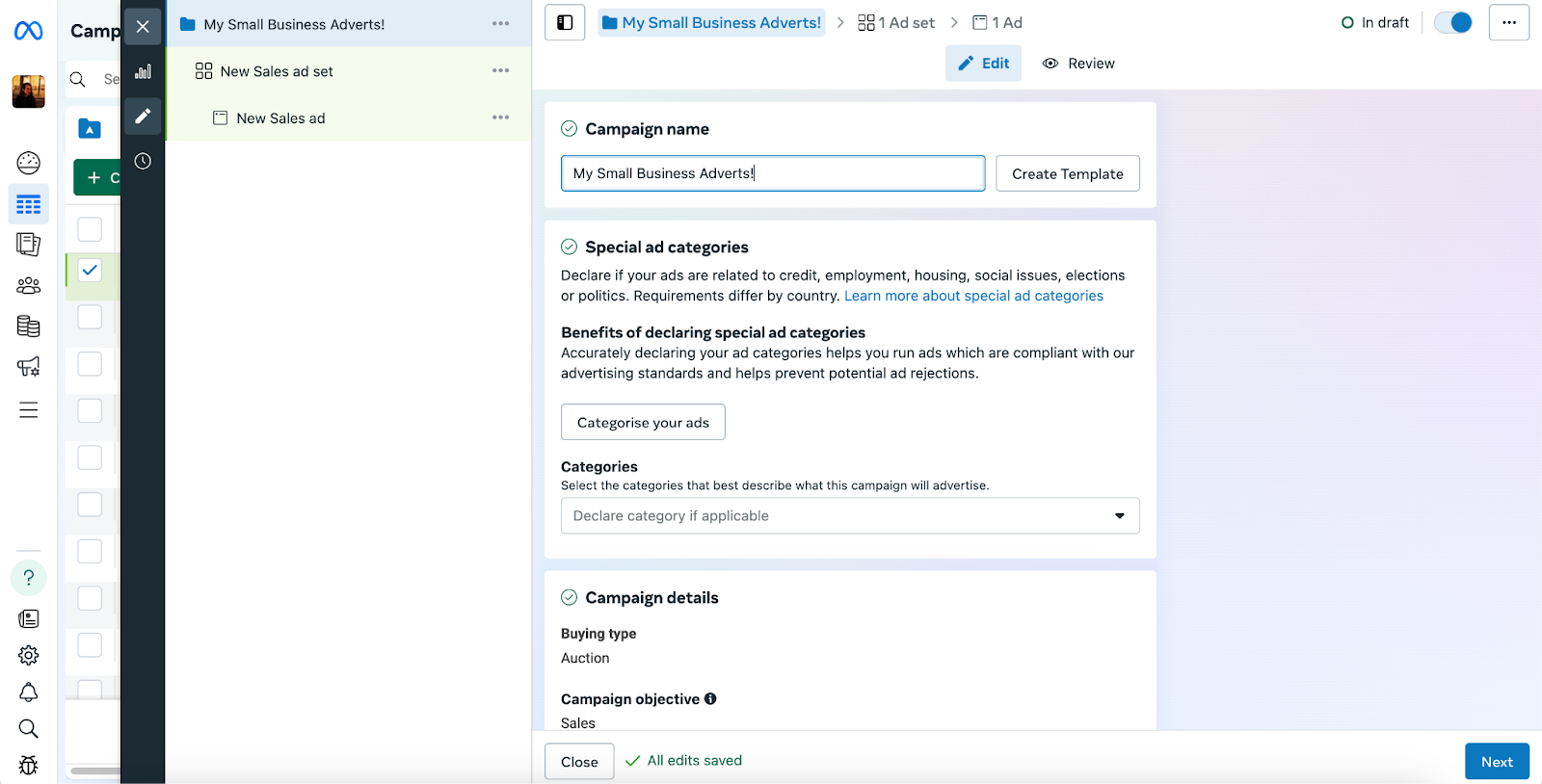Toggle the side panel layout icon
The height and width of the screenshot is (784, 1542).
pyautogui.click(x=565, y=23)
